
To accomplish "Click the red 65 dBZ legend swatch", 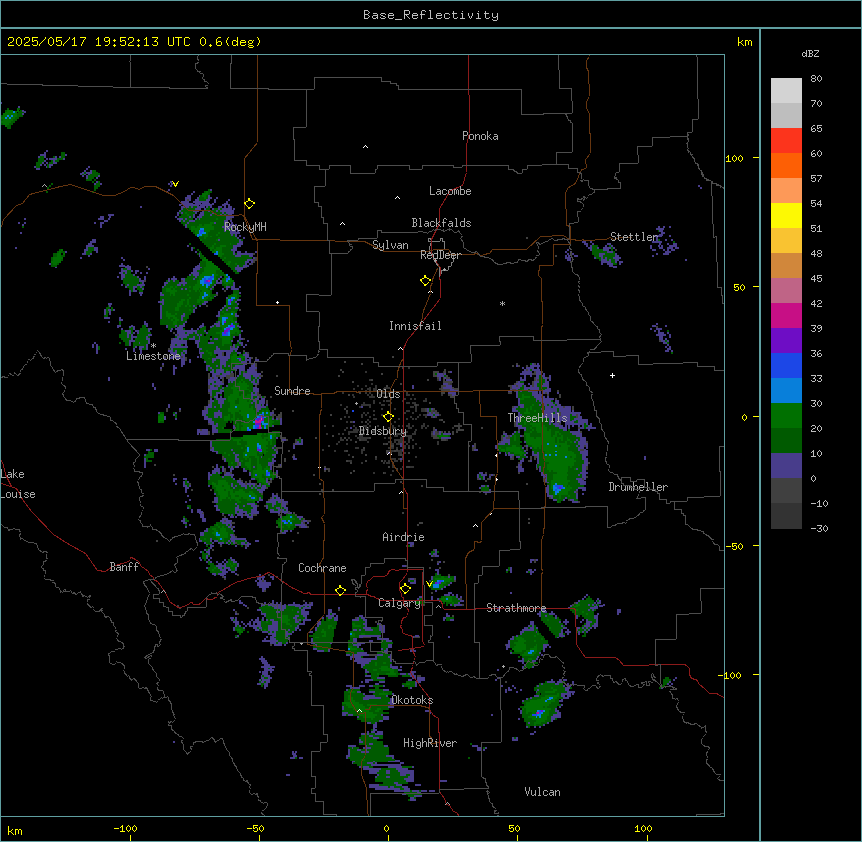I will point(786,141).
